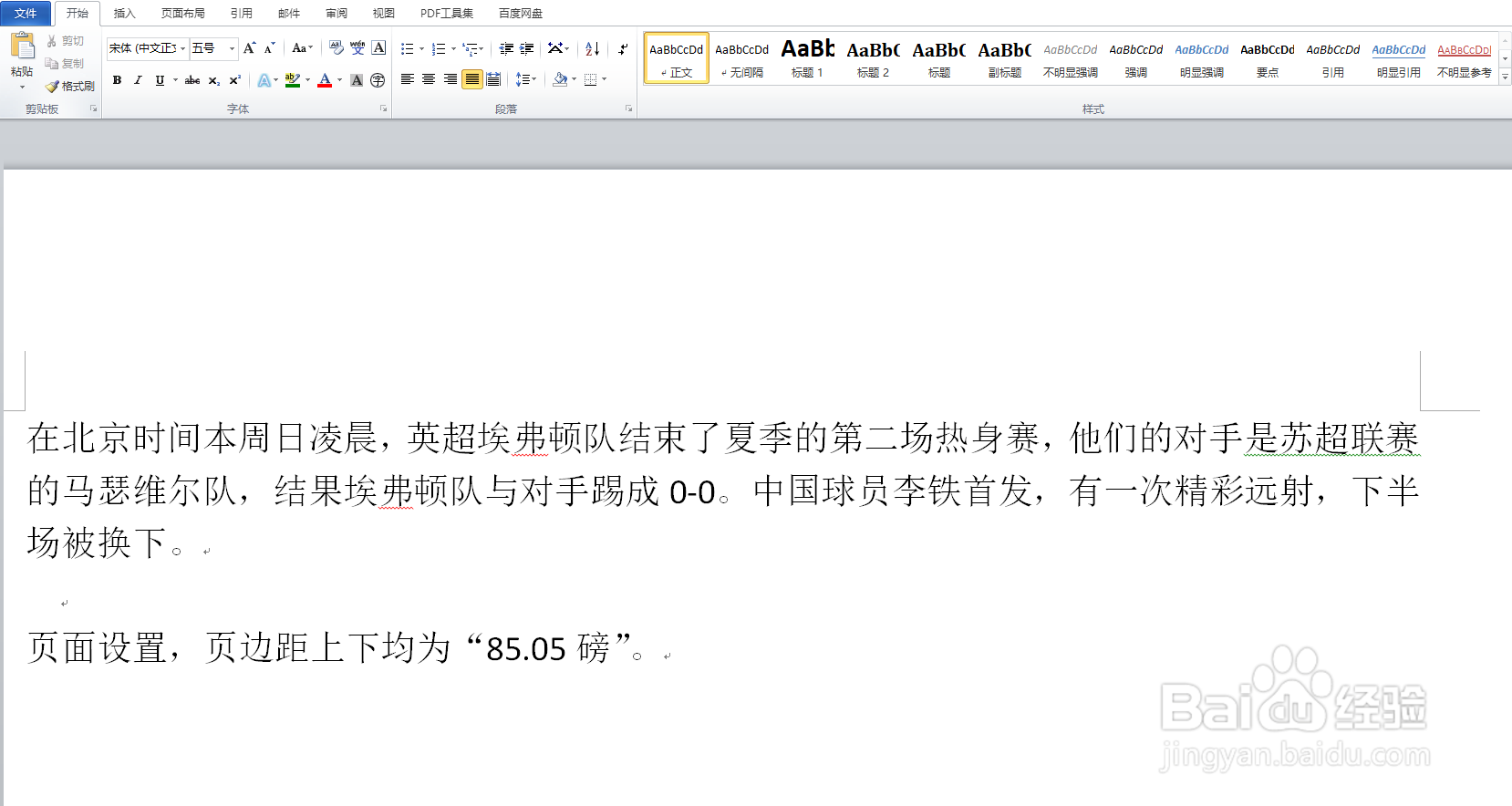Viewport: 1512px width, 806px height.
Task: Open font color picker arrow
Action: pos(339,80)
